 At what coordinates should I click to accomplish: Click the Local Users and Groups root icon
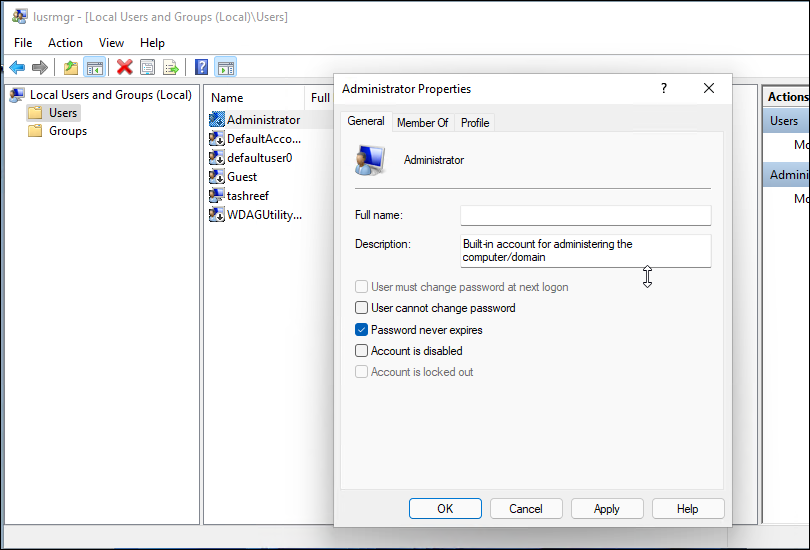(17, 95)
